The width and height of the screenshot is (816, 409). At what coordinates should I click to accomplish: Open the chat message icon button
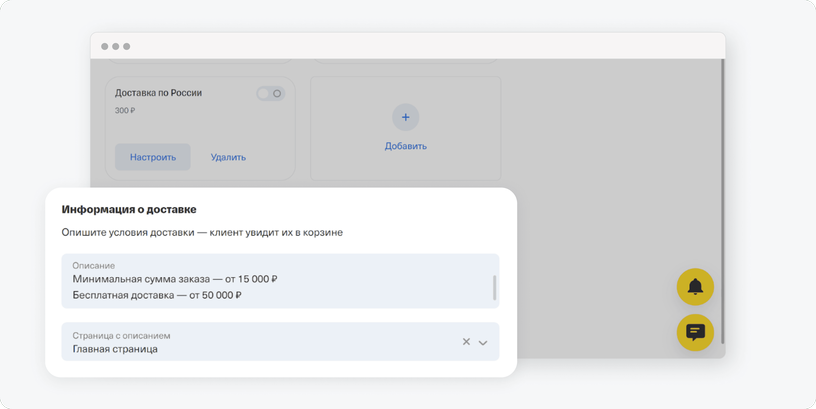coord(695,332)
